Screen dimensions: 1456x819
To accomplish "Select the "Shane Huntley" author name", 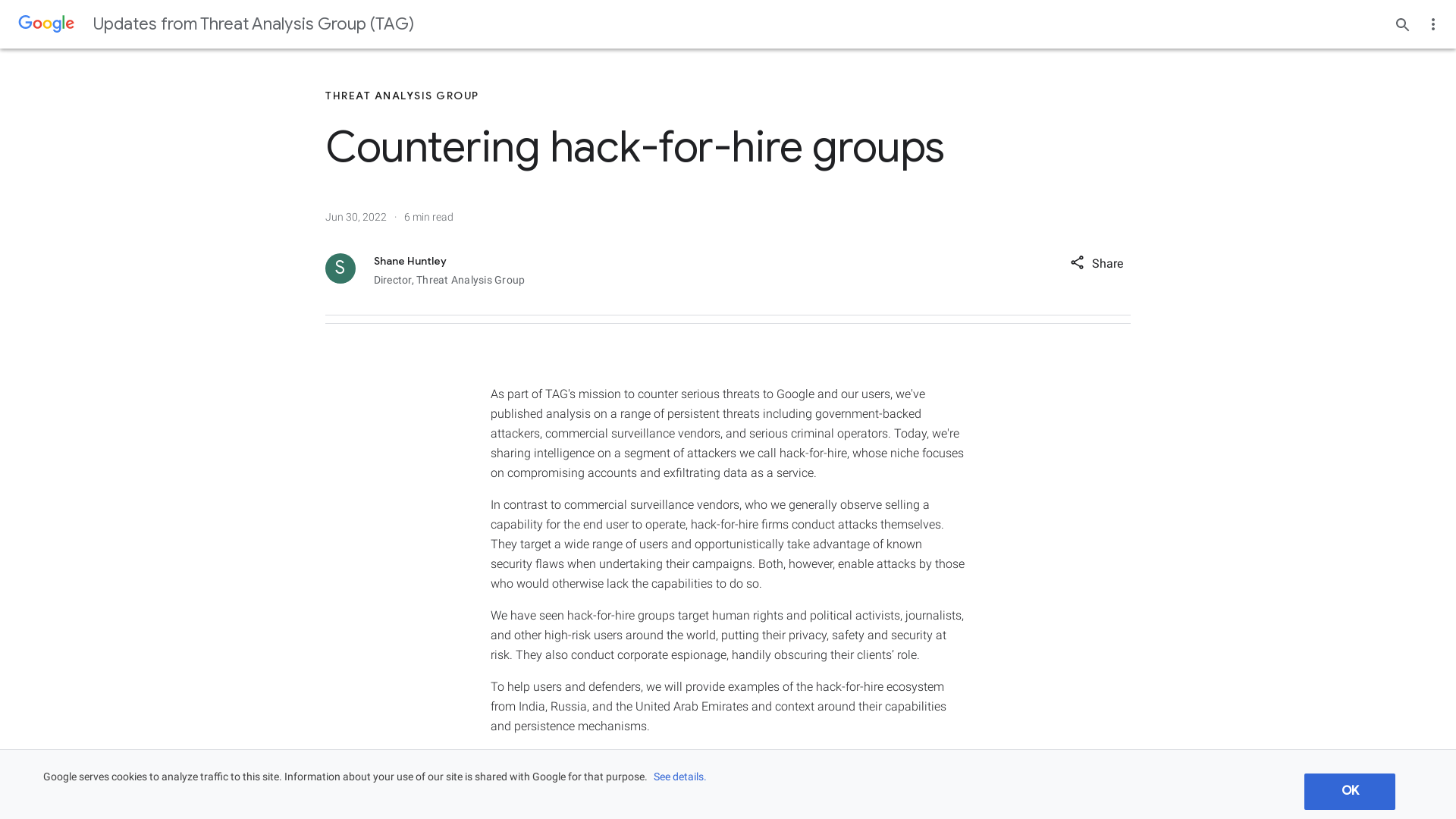I will tap(409, 261).
